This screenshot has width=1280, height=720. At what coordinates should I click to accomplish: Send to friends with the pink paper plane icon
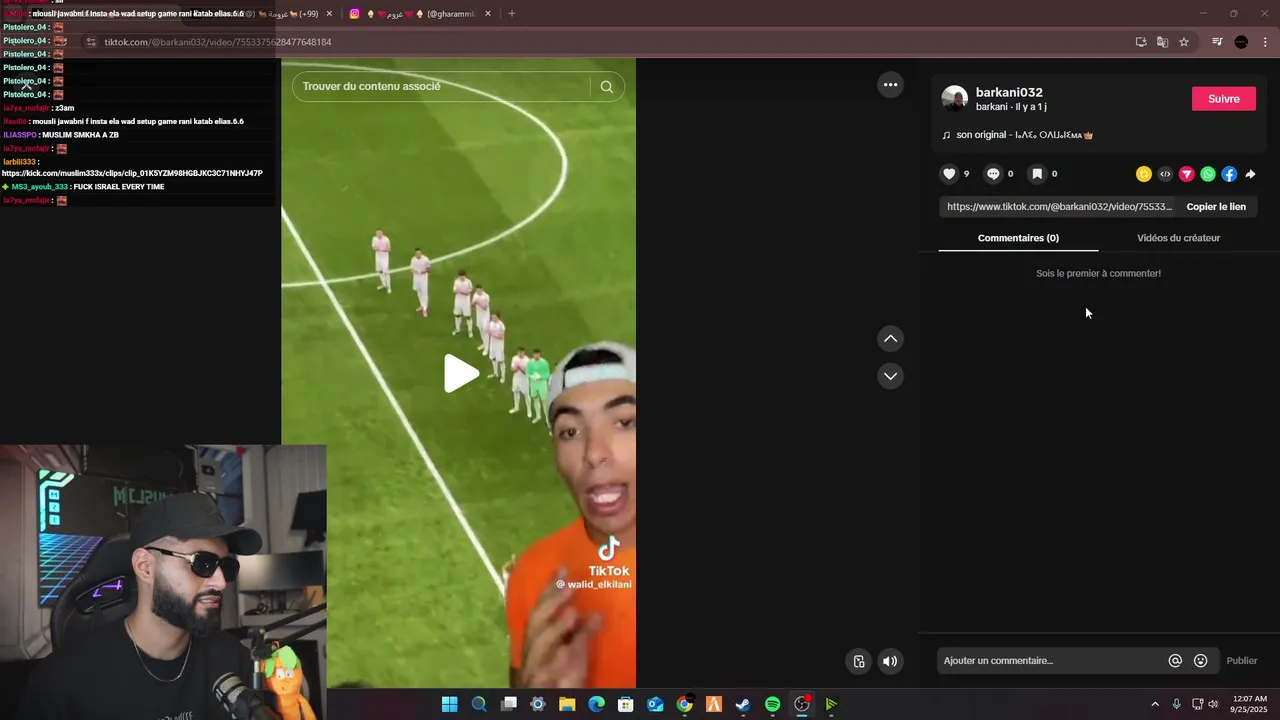[x=1187, y=174]
